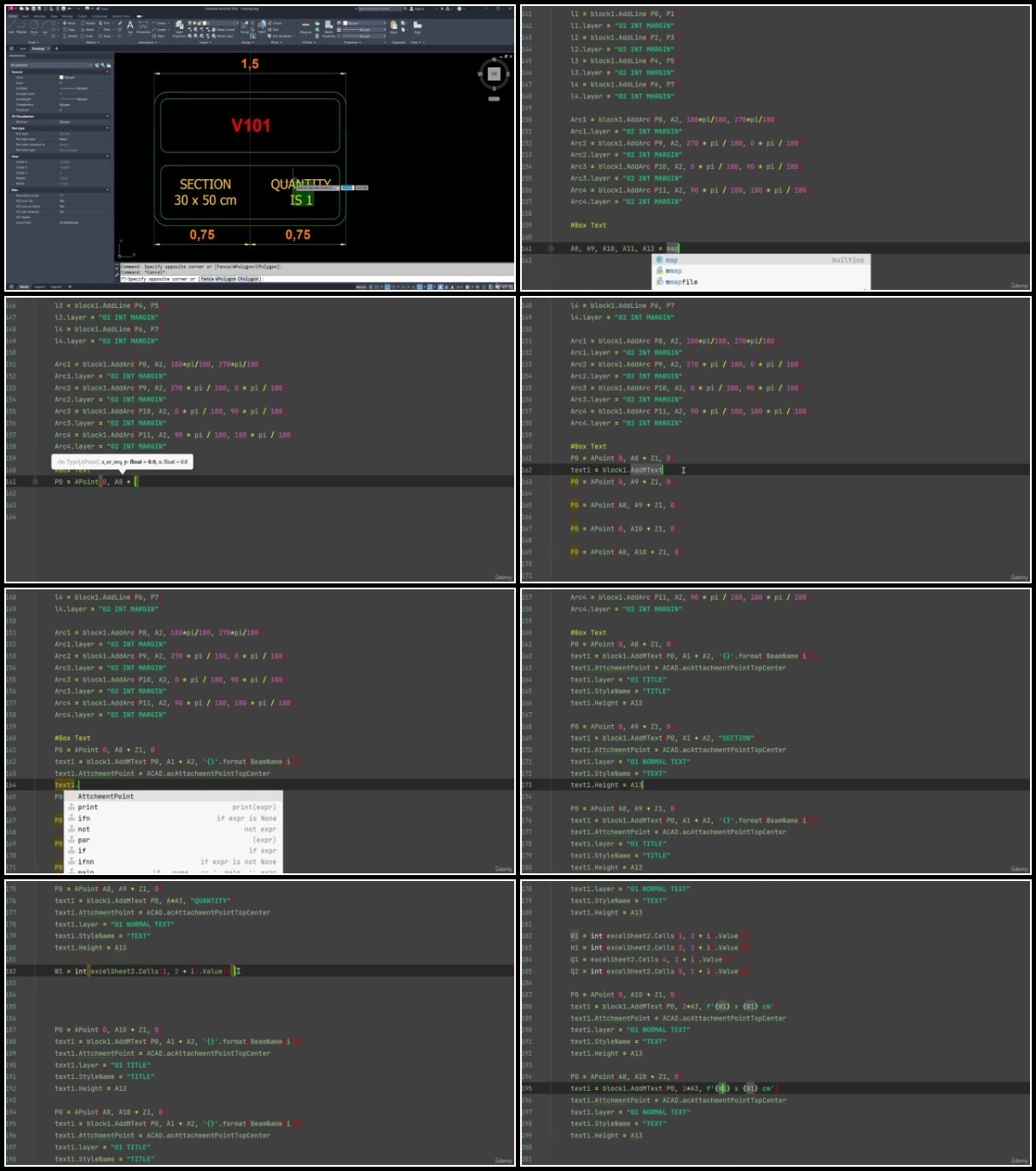Click the TOP face of the ViewCube
This screenshot has height=1171, width=1036.
[x=494, y=74]
